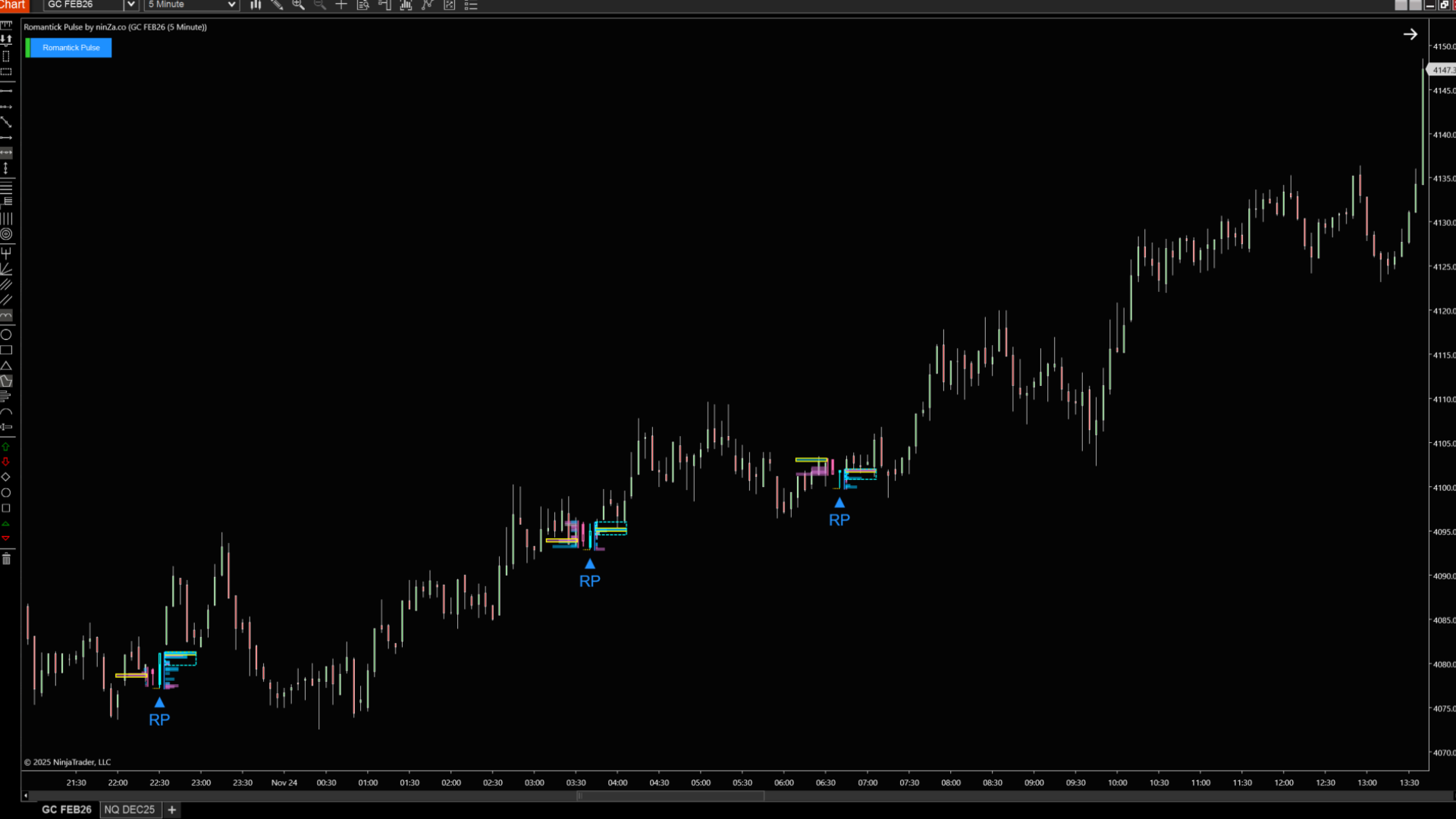Click the zoom in magnifier icon
Screen dimensions: 1456x819
[298, 5]
